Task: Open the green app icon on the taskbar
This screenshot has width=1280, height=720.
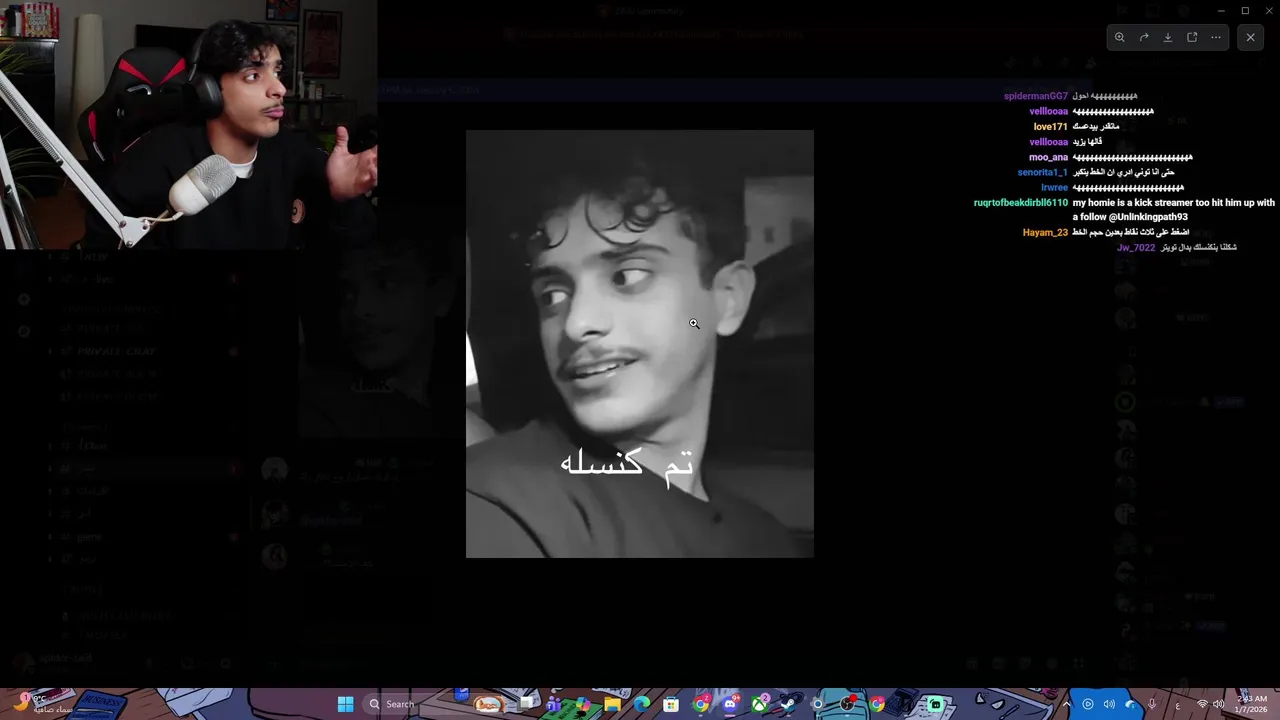Action: 935,704
